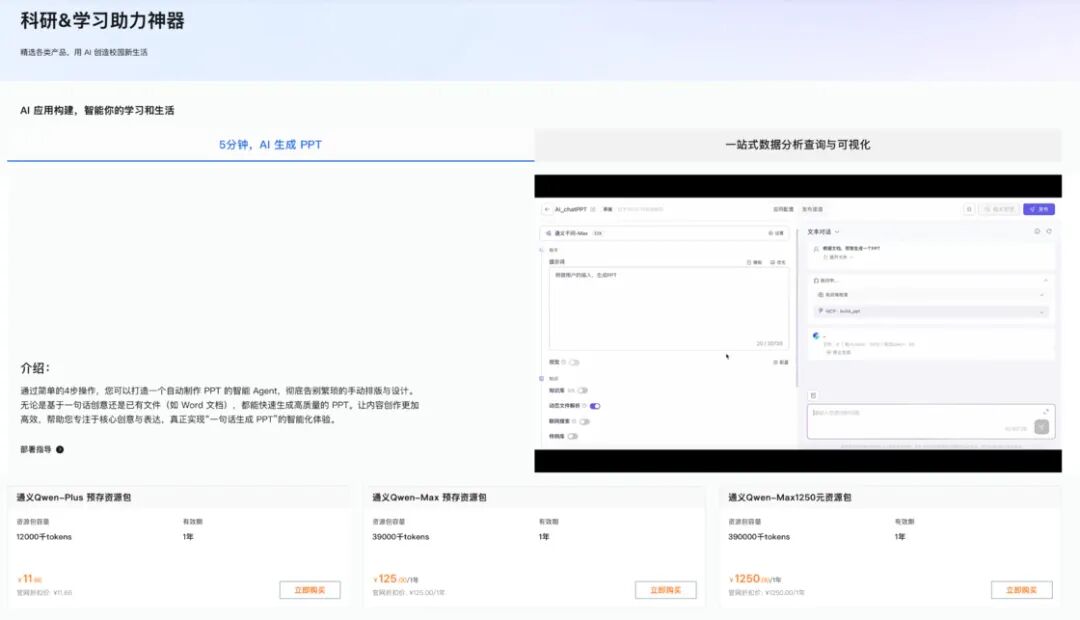Click the AI_chatPPT app name

(570, 209)
